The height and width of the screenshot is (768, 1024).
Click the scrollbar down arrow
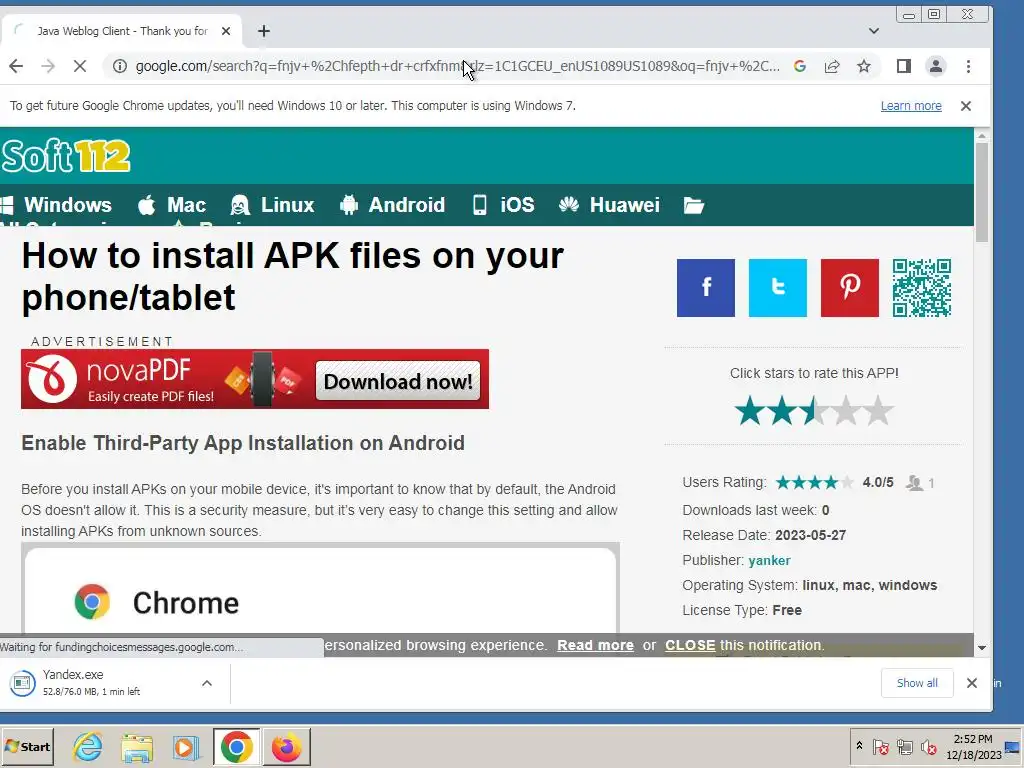(x=982, y=648)
